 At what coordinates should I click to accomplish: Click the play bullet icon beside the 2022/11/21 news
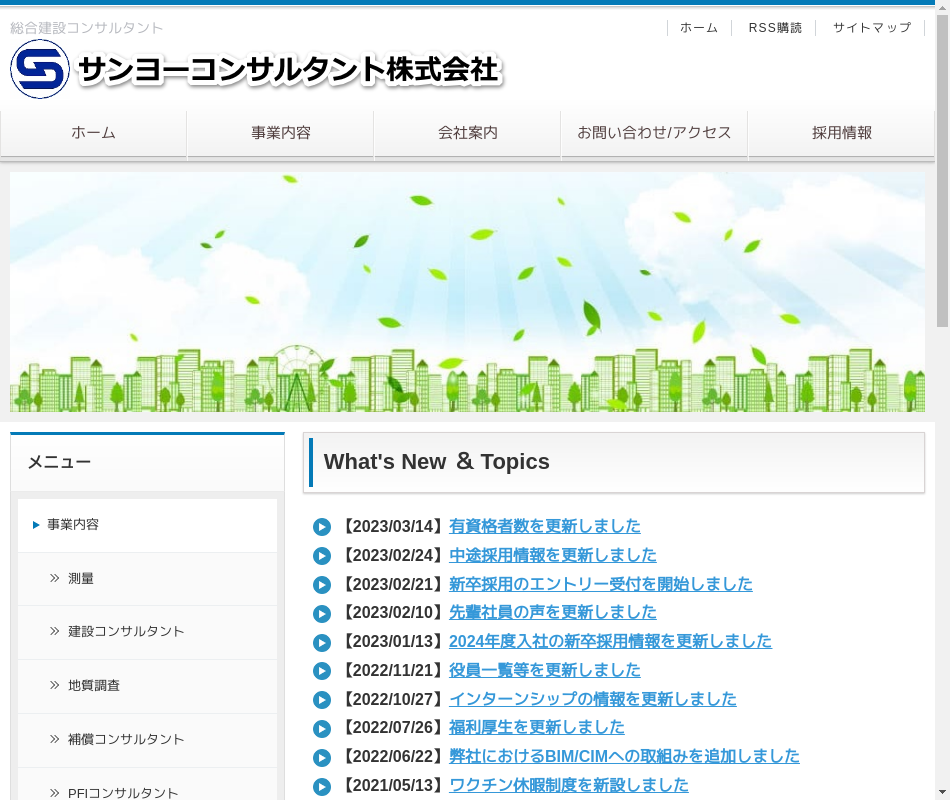pyautogui.click(x=321, y=671)
